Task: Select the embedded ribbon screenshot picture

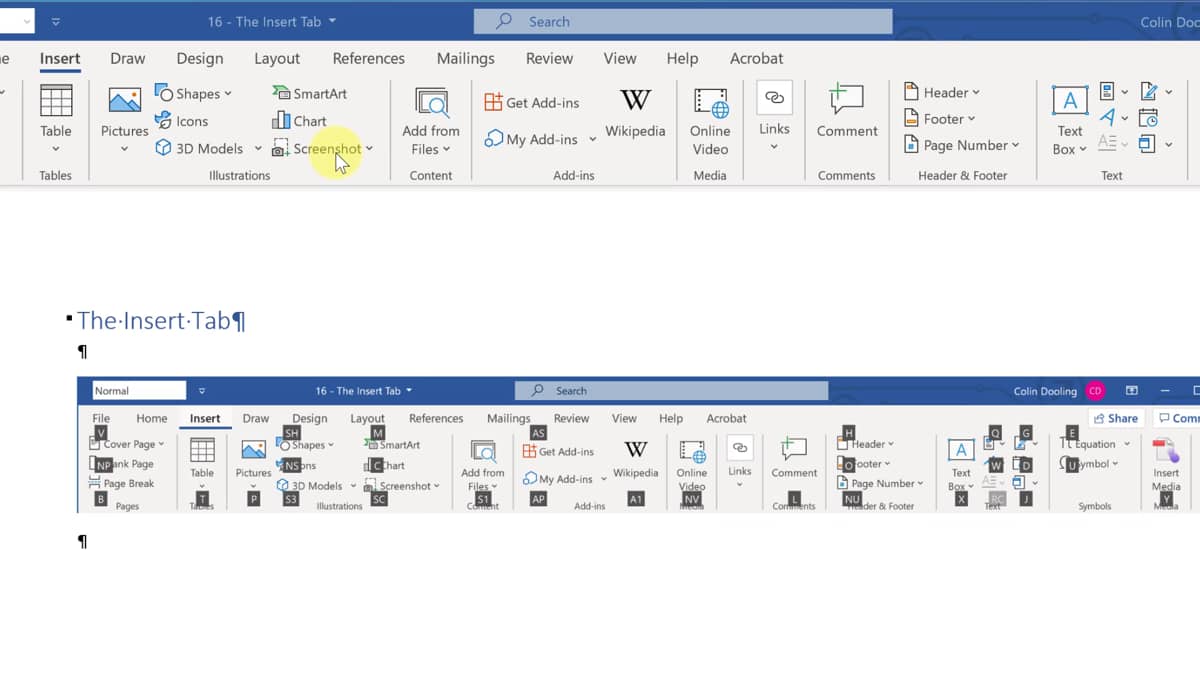Action: pos(638,445)
